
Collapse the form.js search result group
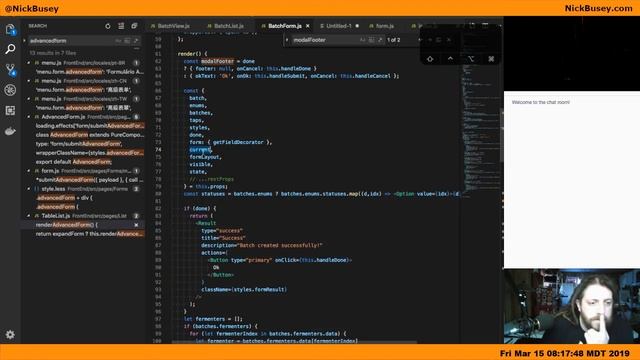click(x=29, y=171)
